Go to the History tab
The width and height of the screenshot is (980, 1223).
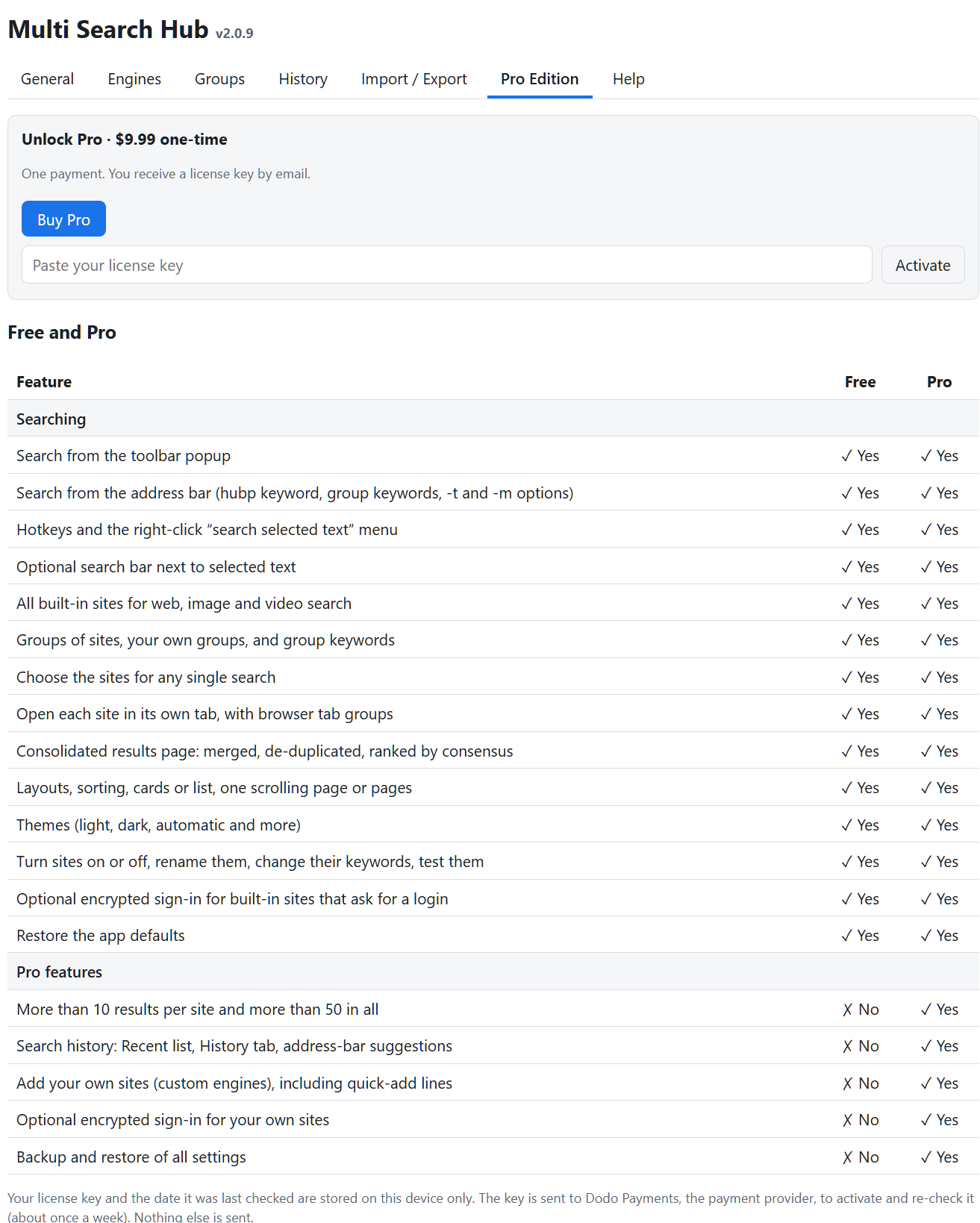click(303, 79)
